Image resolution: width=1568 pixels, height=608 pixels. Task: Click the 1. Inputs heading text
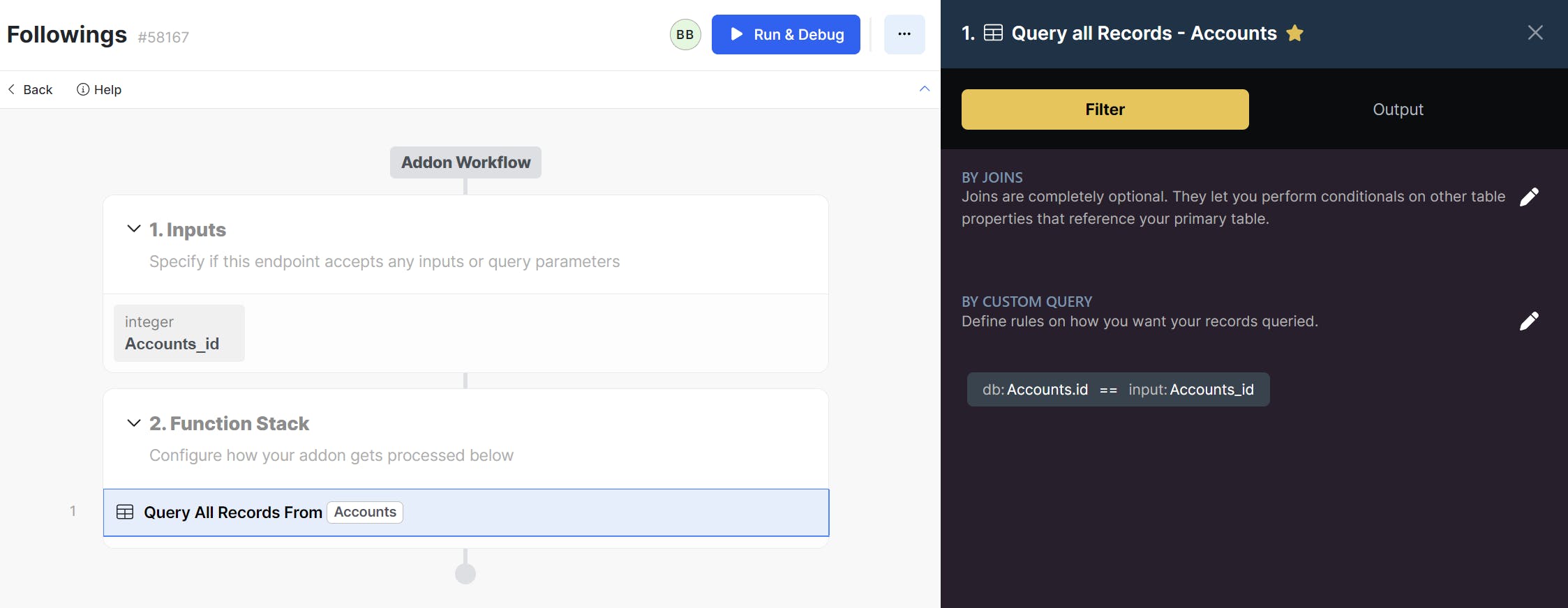pos(188,229)
